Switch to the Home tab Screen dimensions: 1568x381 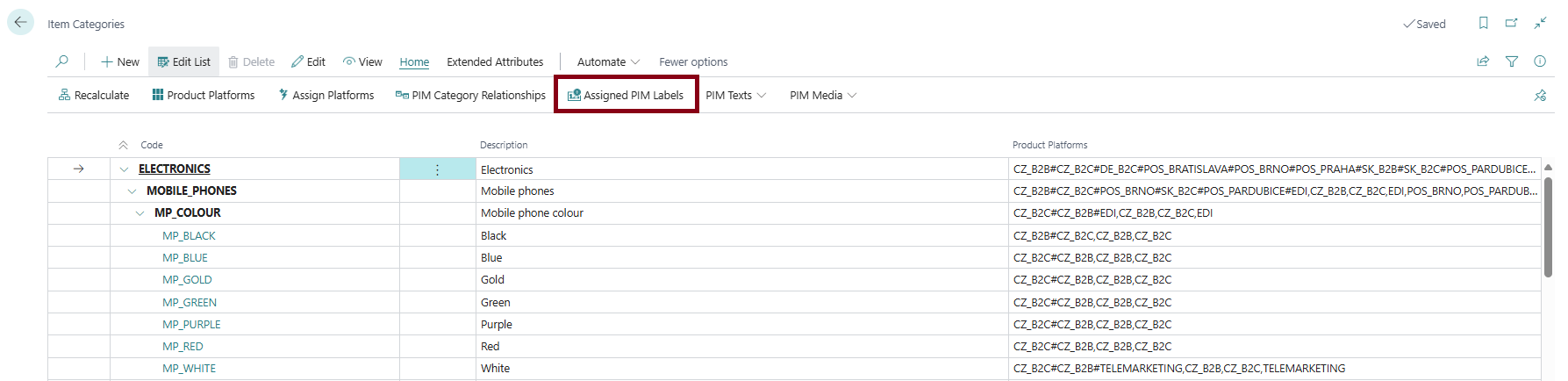pos(414,61)
